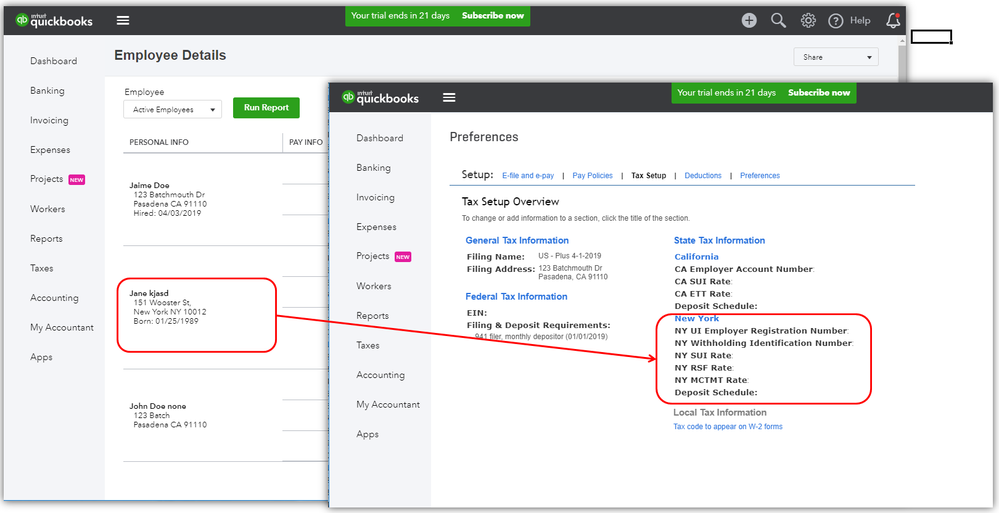Screen dimensions: 999x513
Task: Toggle the hamburger menu in the back window
Action: pyautogui.click(x=123, y=20)
